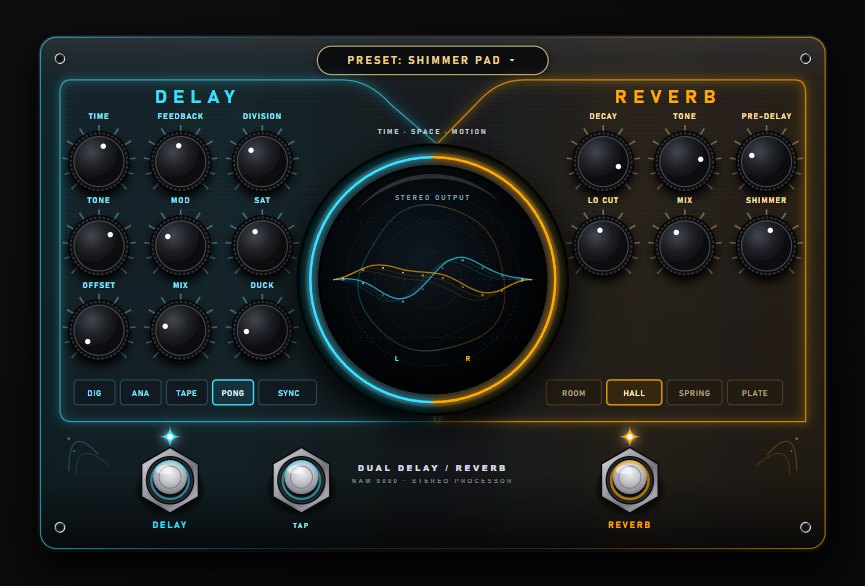The height and width of the screenshot is (586, 865).
Task: Stomp the Delay footswitch
Action: pos(170,480)
